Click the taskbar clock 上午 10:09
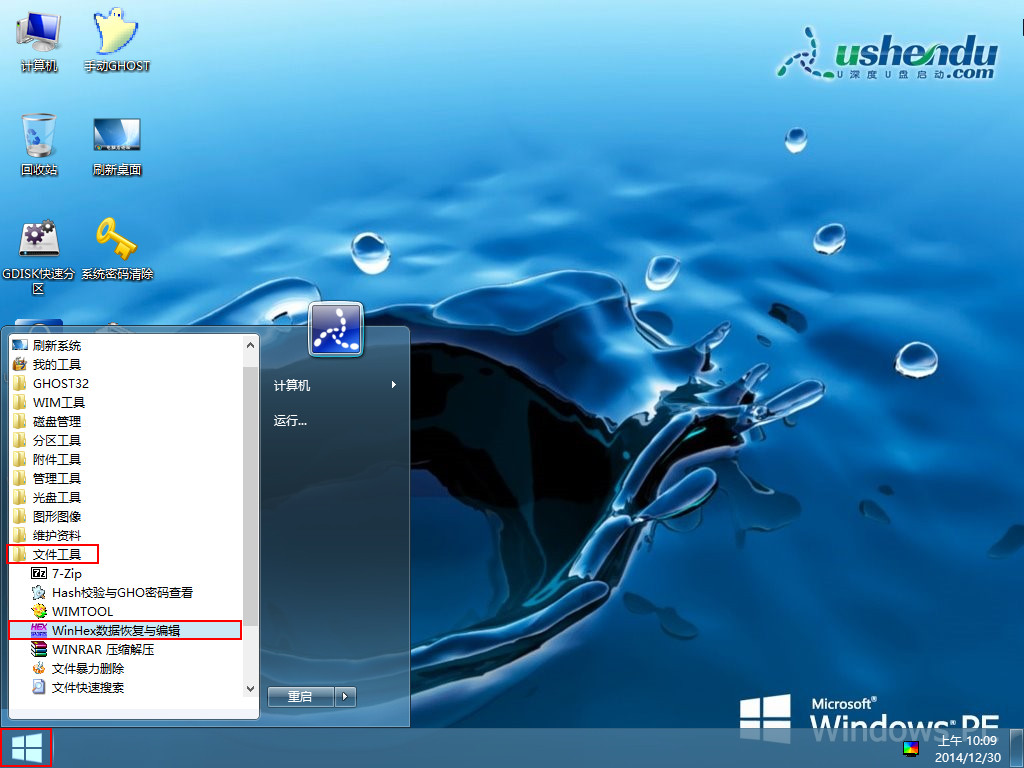 tap(968, 741)
